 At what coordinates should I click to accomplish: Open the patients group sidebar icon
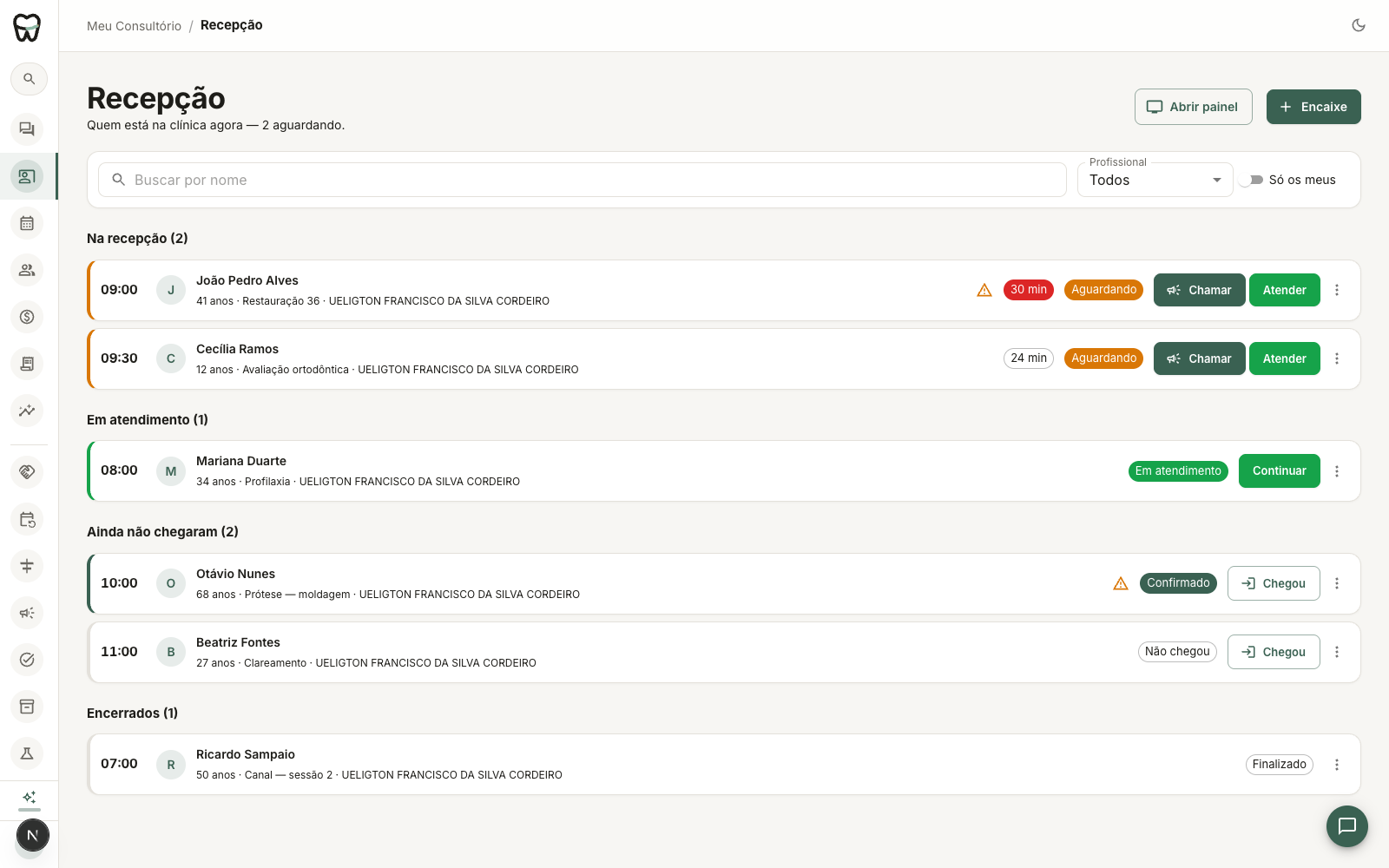coord(27,270)
